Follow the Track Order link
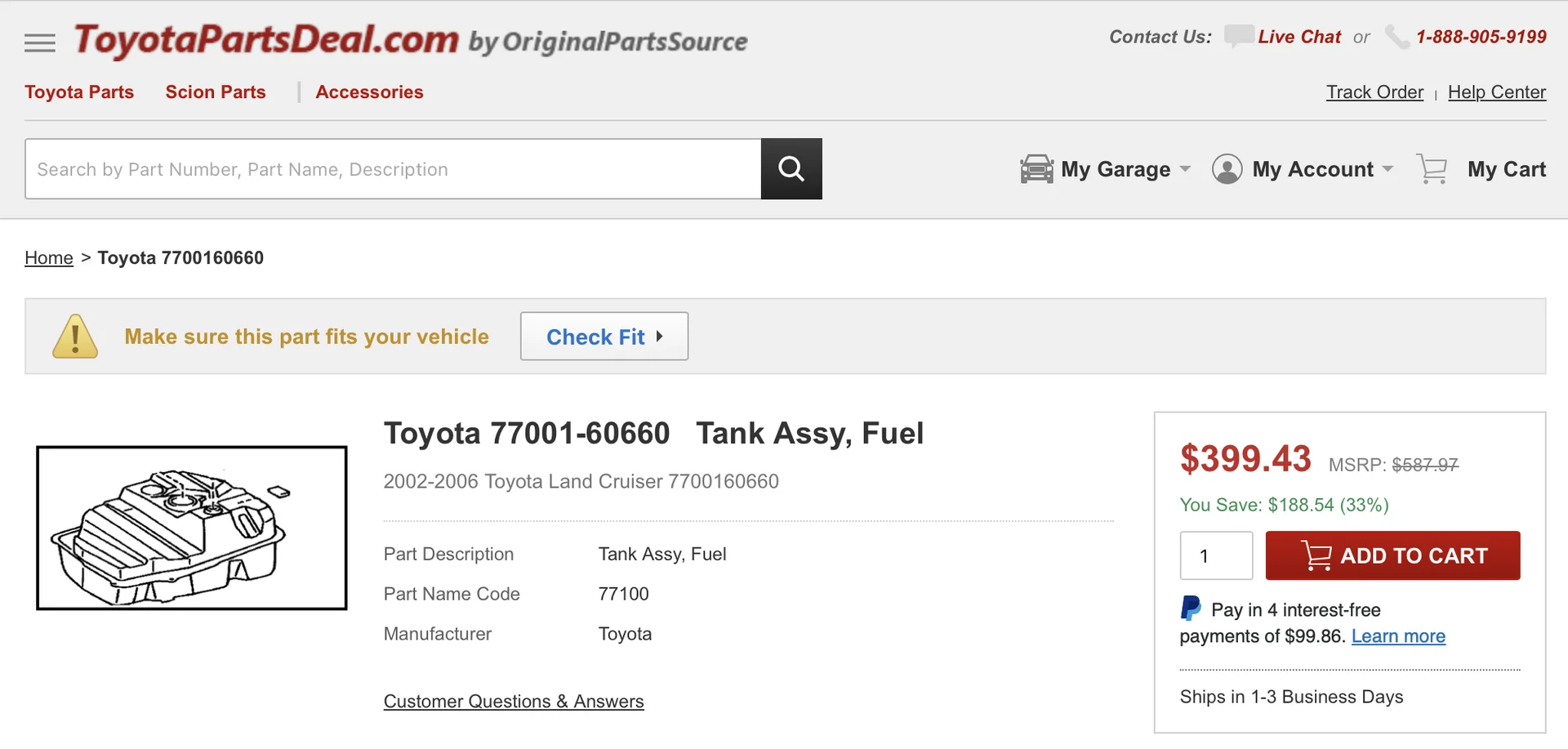The height and width of the screenshot is (749, 1568). [1374, 92]
